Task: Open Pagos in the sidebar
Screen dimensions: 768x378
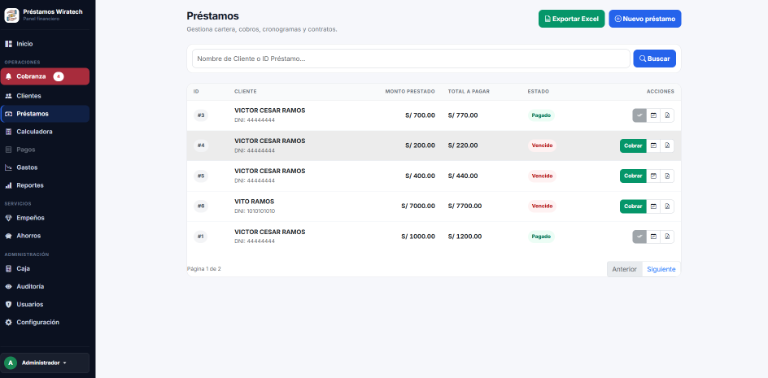Action: tap(45, 149)
